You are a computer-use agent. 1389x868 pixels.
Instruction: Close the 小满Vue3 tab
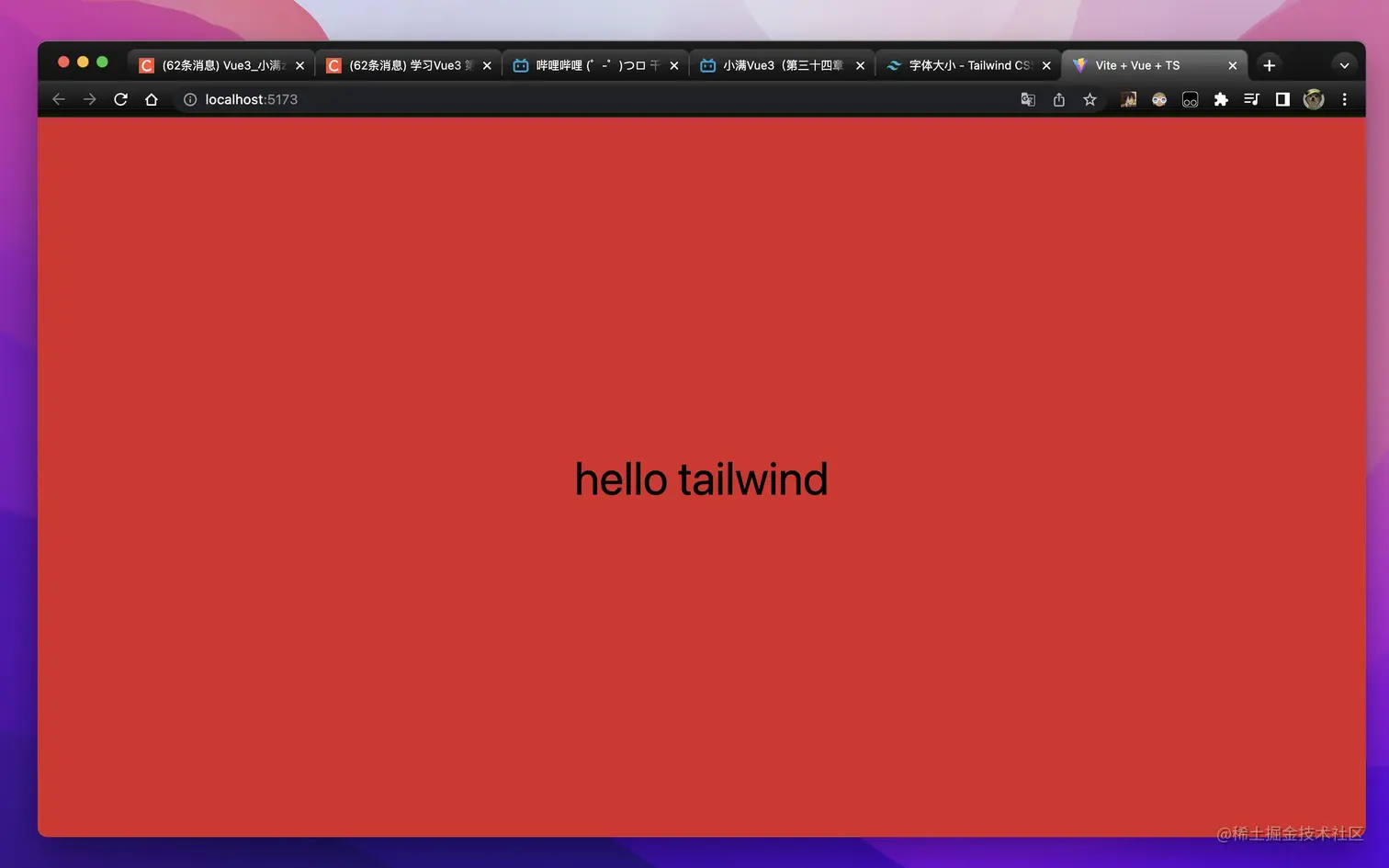point(860,65)
